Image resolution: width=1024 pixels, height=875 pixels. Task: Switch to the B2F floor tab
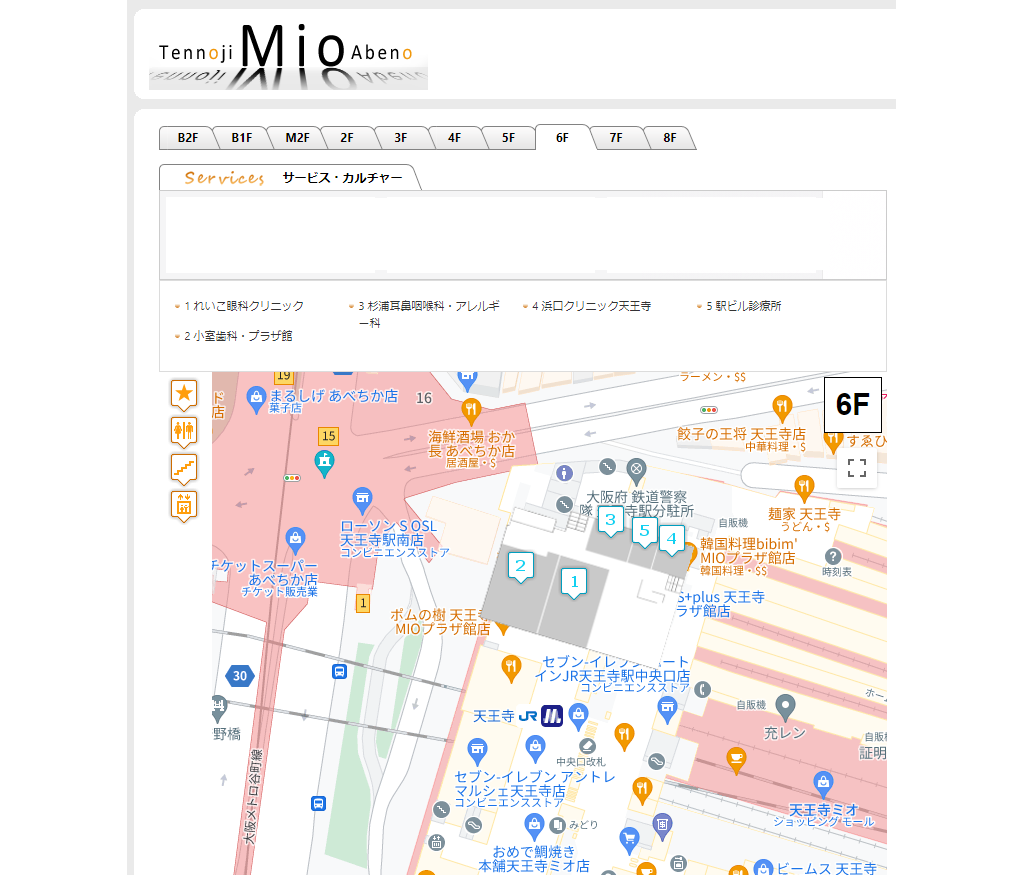[188, 138]
